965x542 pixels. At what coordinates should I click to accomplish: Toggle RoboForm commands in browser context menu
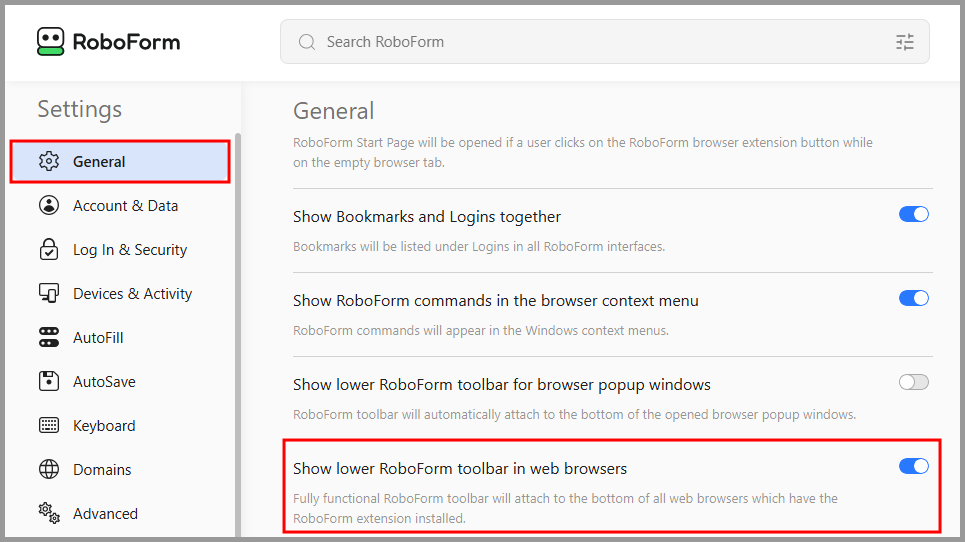[x=913, y=298]
